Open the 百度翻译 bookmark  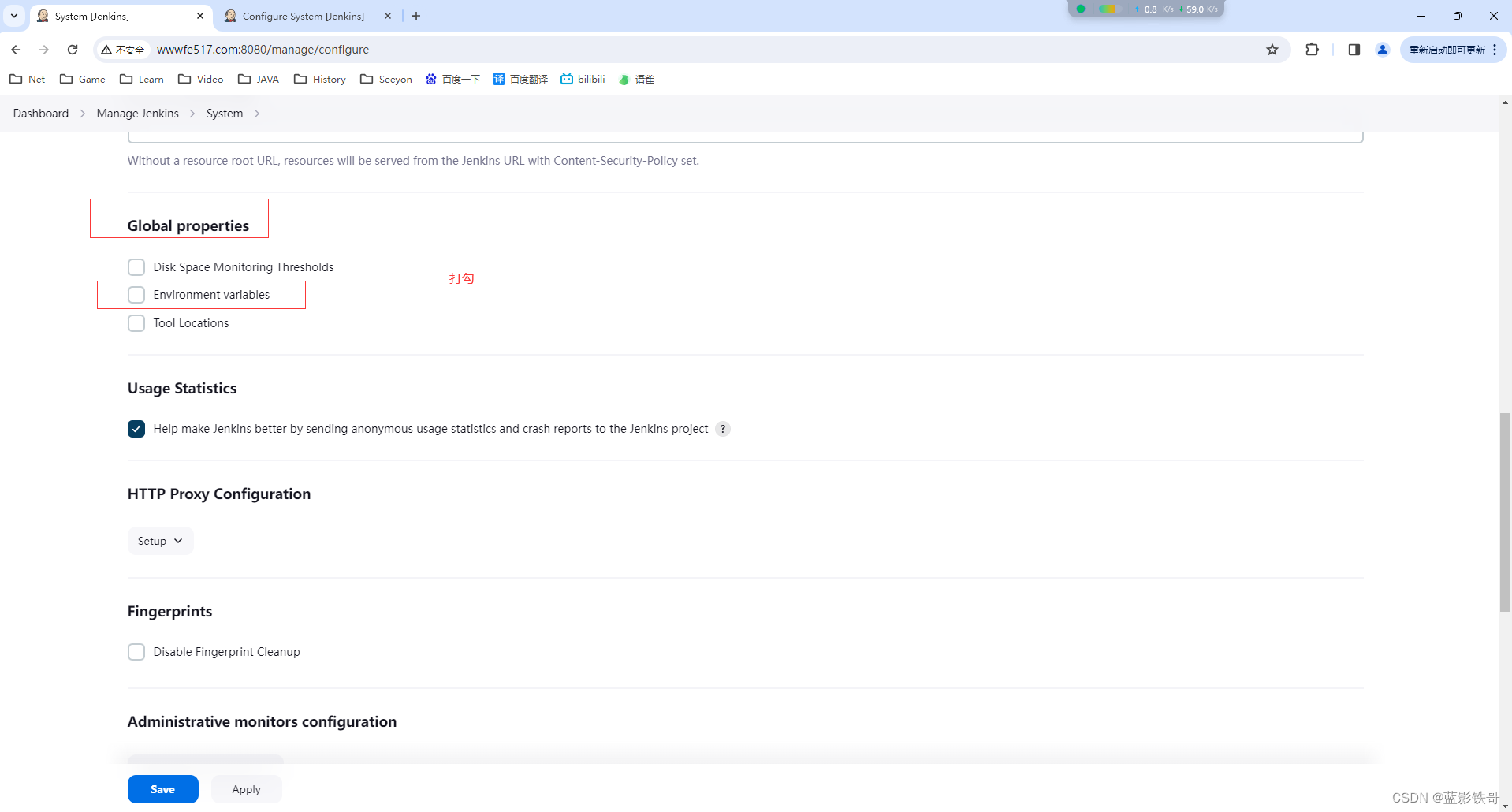[520, 79]
